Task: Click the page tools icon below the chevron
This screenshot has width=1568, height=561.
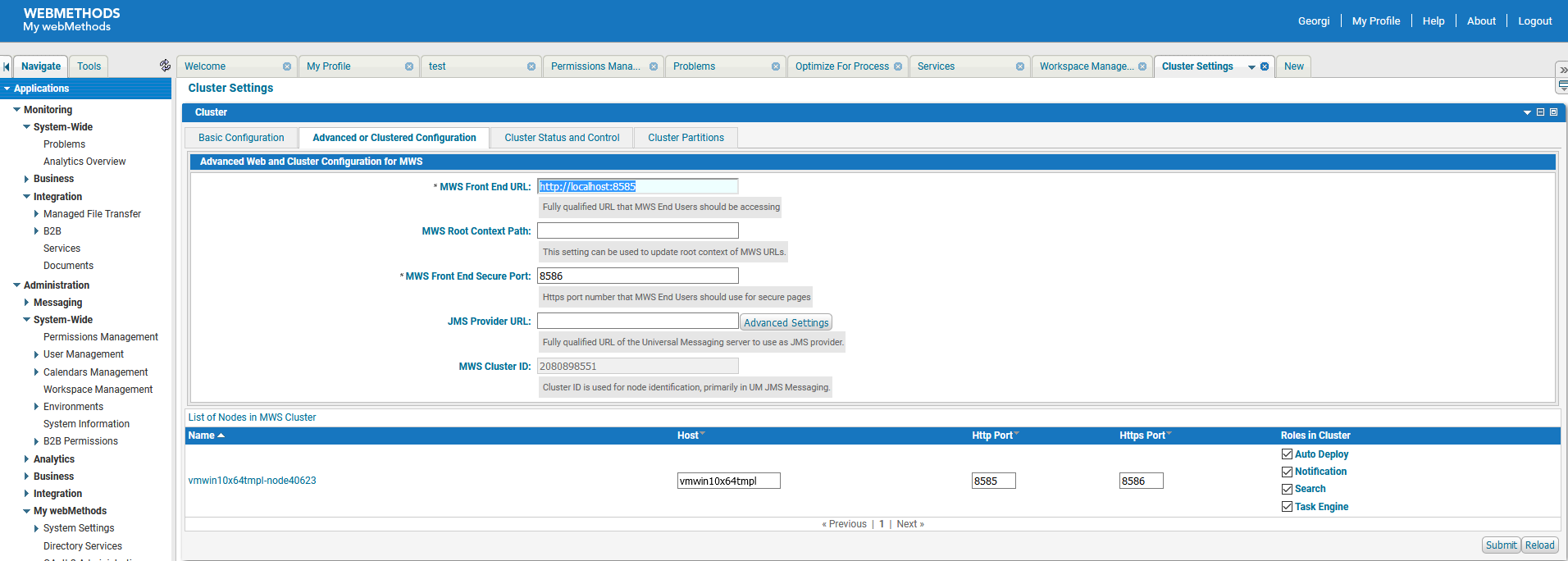Action: tap(1563, 85)
